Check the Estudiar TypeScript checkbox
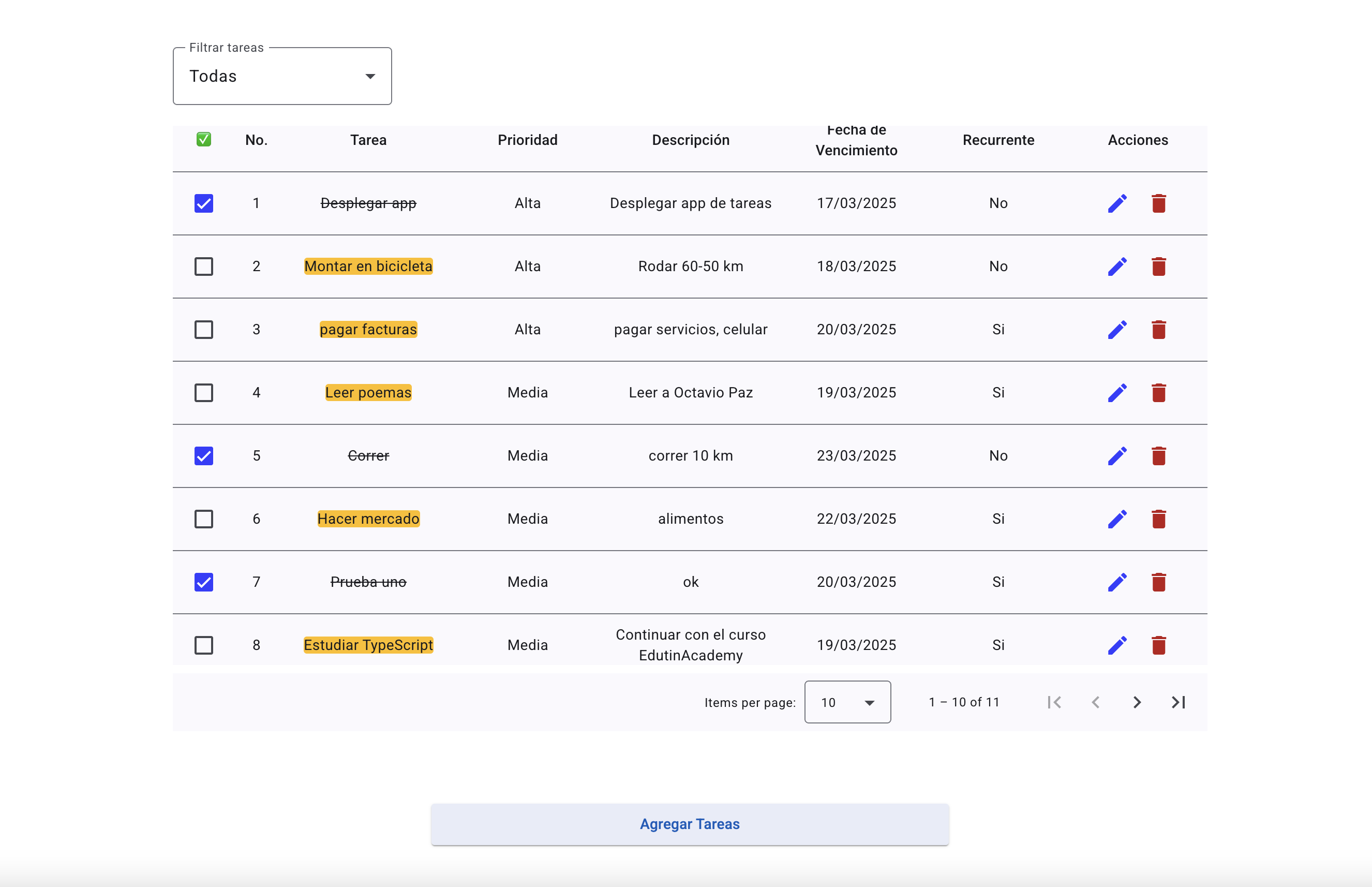The width and height of the screenshot is (1372, 887). 204,645
